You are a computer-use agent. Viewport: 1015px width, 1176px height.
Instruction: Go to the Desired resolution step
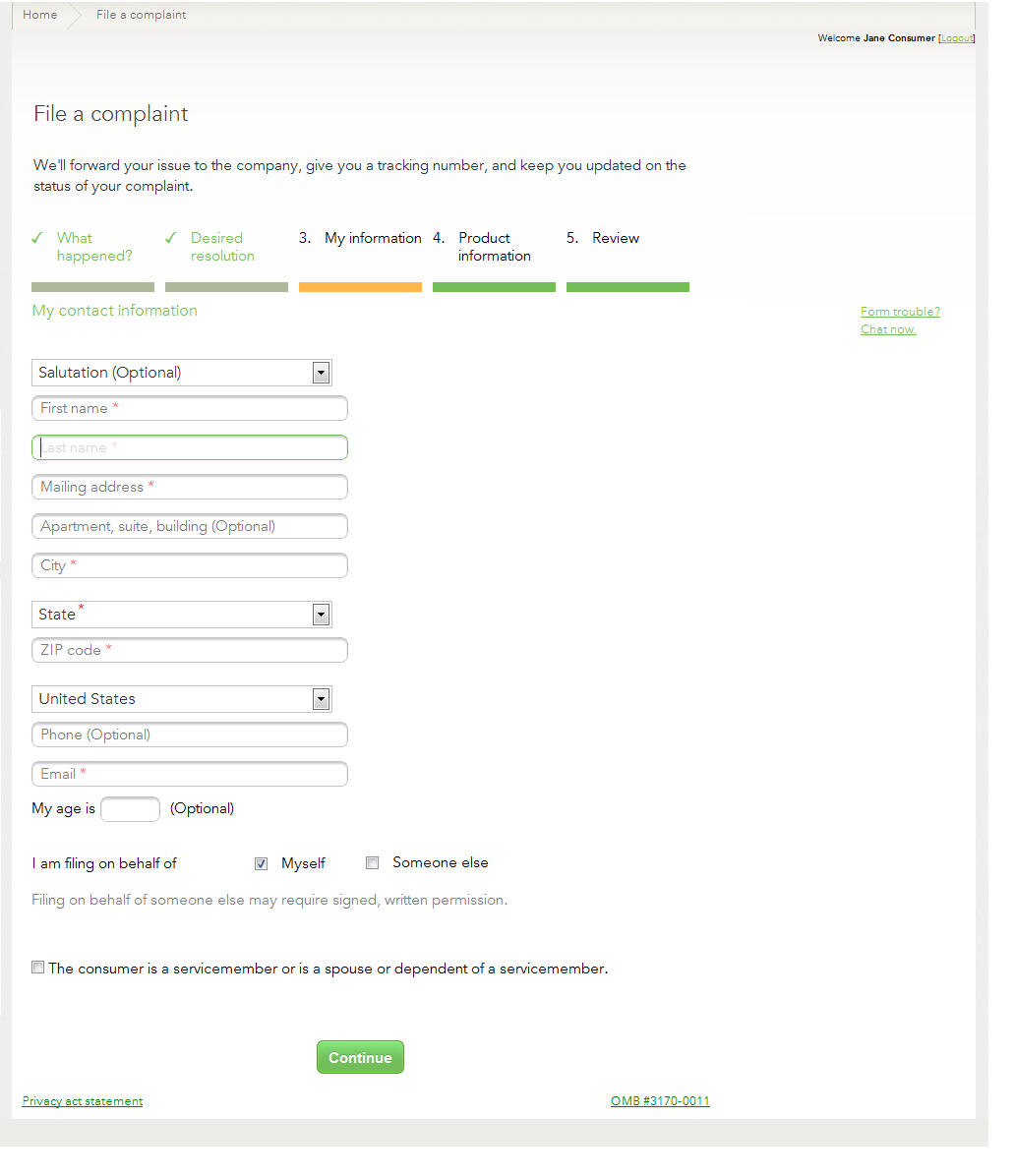tap(222, 247)
